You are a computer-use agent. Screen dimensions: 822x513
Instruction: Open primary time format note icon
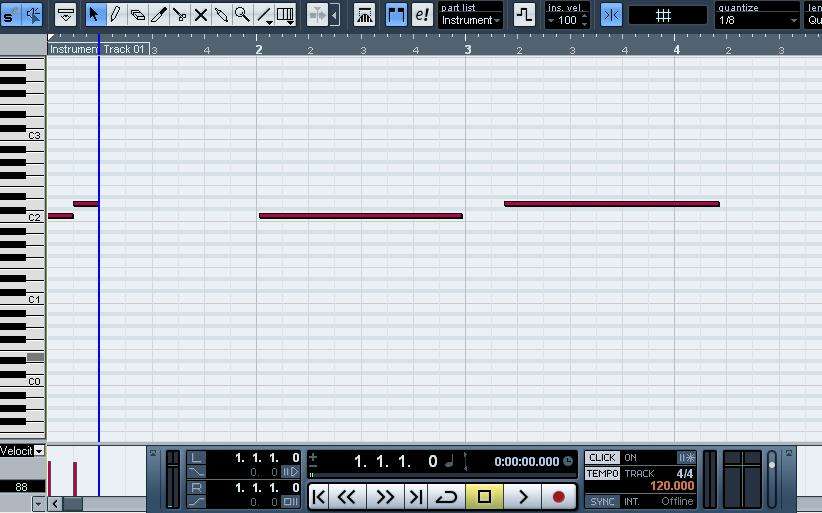point(449,462)
